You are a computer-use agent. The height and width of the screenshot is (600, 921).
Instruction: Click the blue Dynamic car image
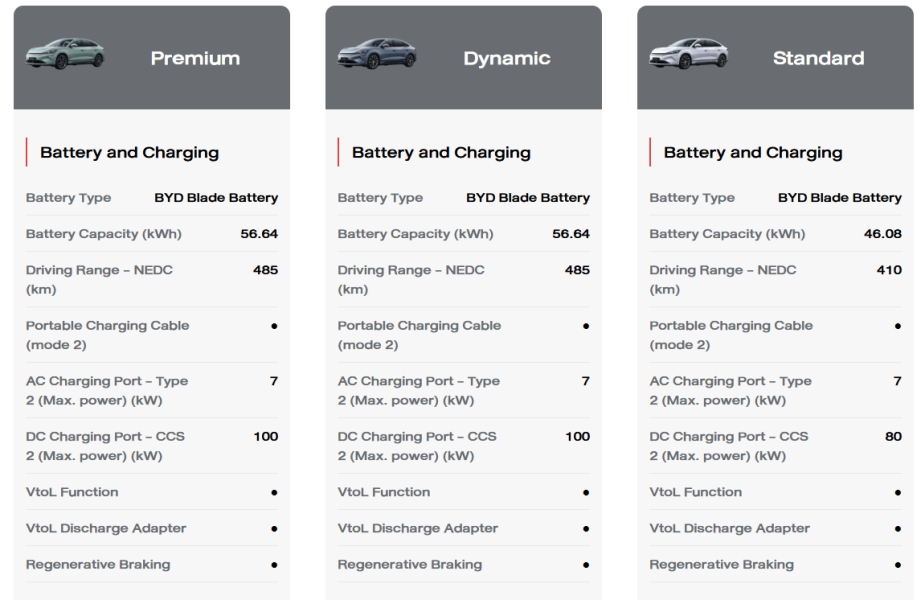(x=377, y=54)
